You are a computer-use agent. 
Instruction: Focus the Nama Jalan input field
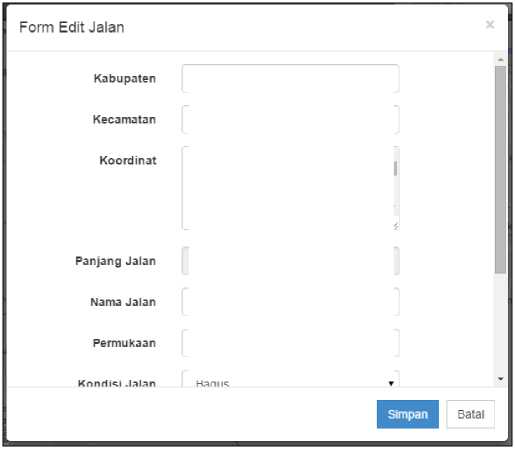290,302
